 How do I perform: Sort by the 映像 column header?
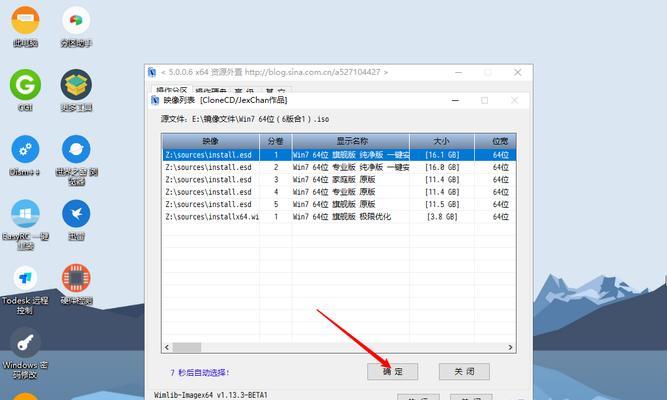tap(211, 141)
